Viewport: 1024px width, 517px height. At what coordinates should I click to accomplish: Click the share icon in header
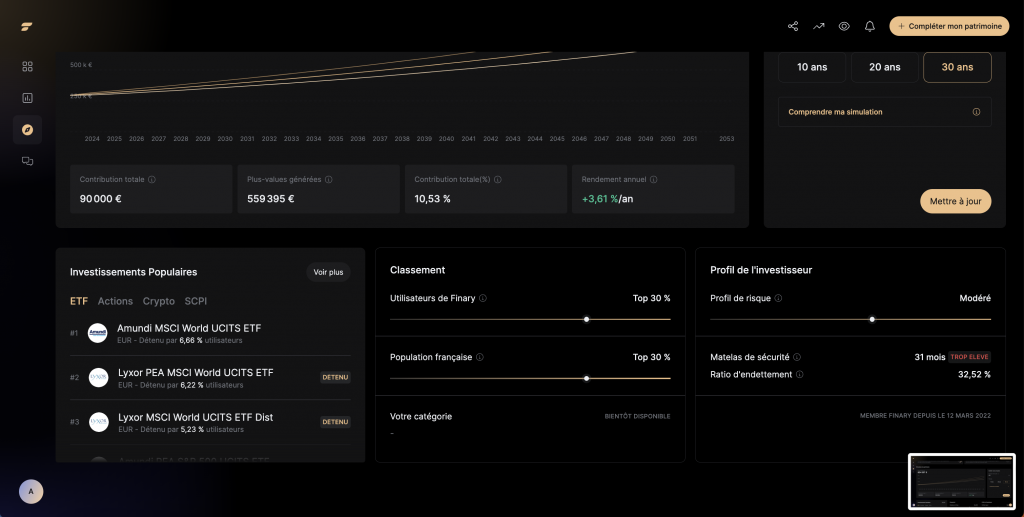click(793, 26)
